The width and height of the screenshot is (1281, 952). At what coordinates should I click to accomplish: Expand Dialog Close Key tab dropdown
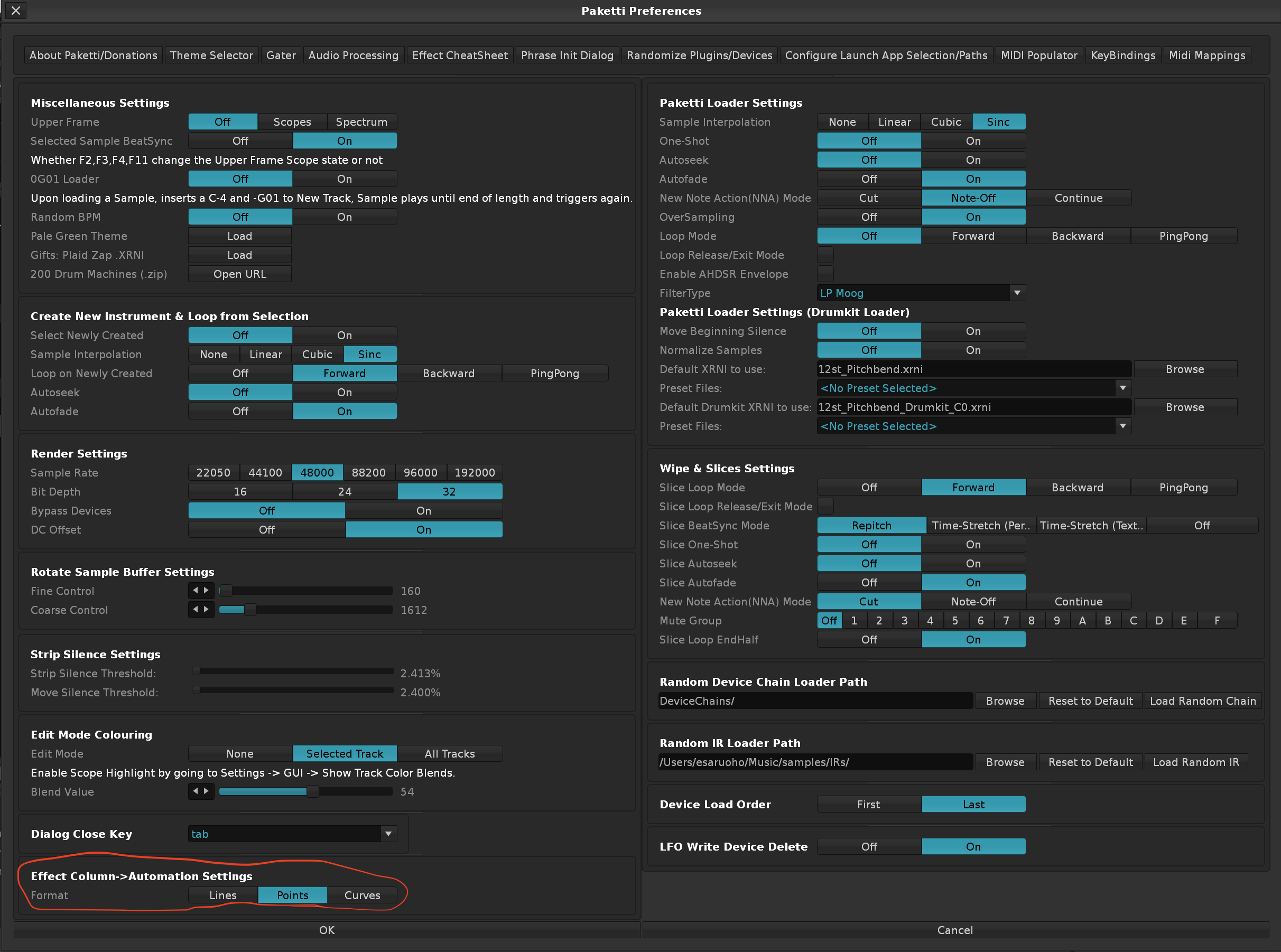coord(388,833)
